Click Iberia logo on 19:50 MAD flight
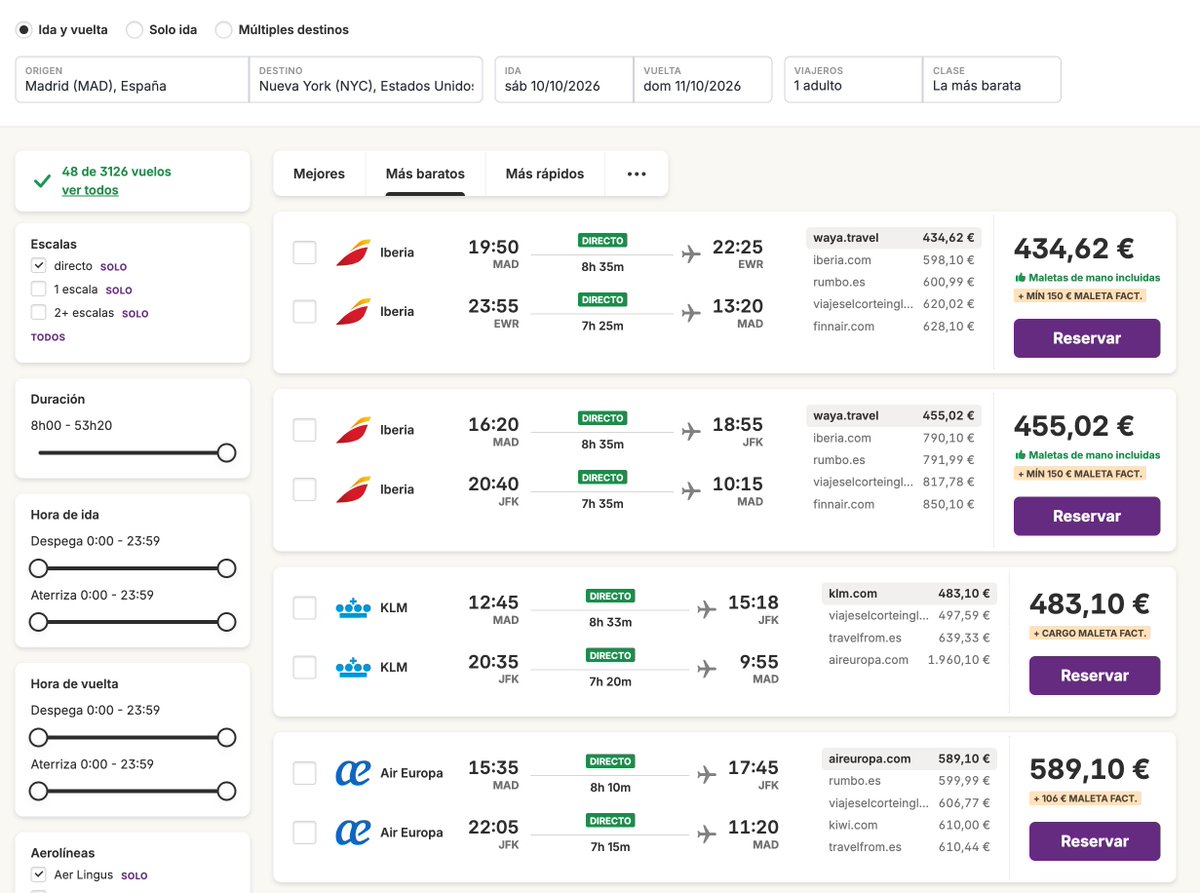 352,253
